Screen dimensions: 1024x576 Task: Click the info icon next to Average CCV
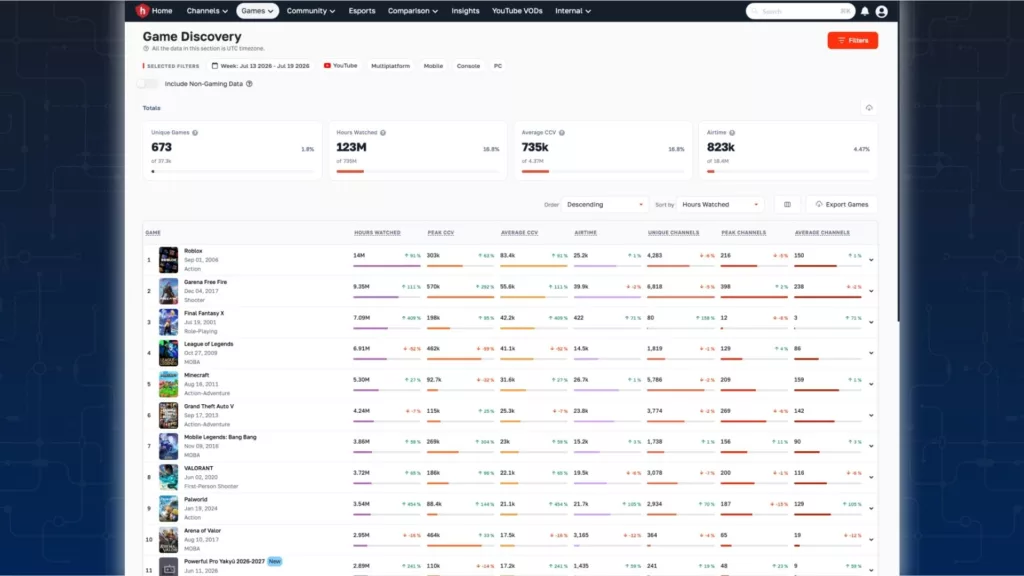(562, 133)
